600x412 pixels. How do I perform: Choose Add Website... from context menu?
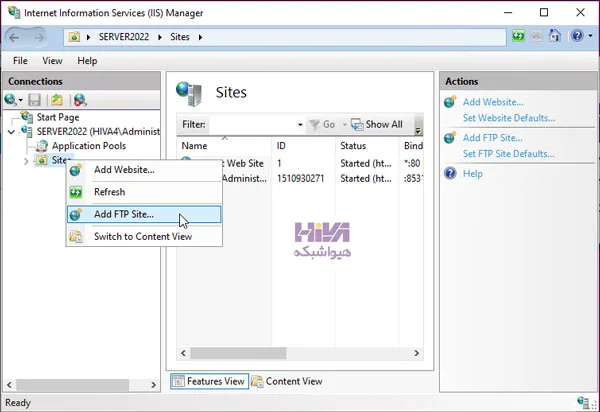144,170
